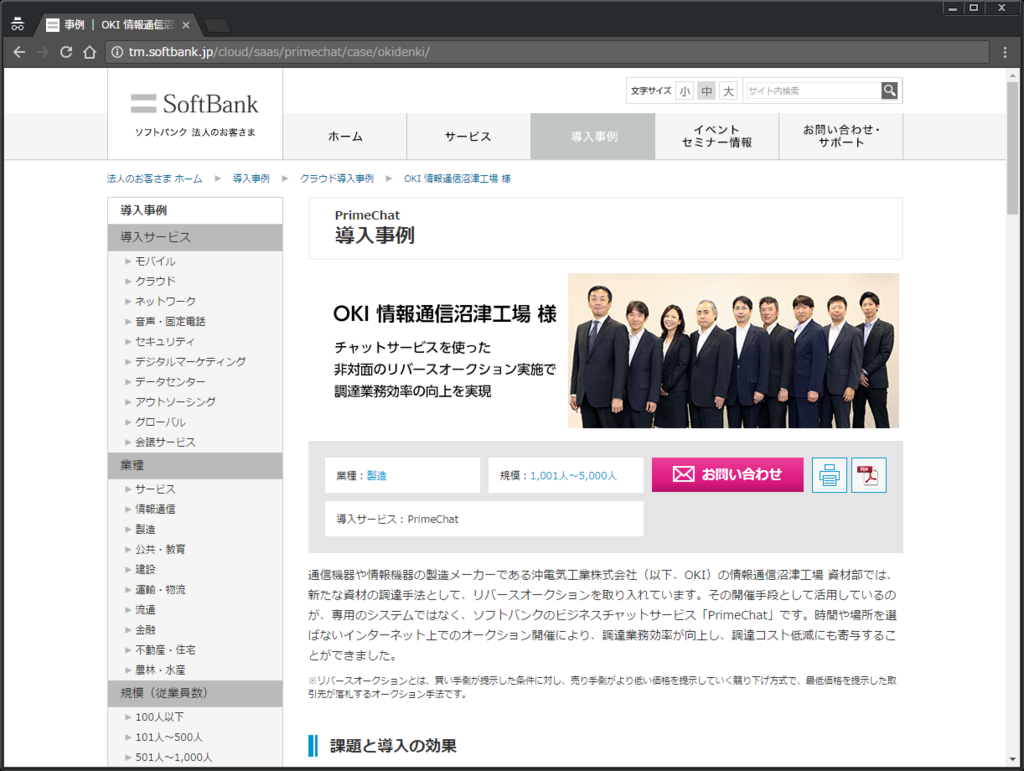Select 建設 in the sidebar
The image size is (1024, 771).
click(145, 570)
